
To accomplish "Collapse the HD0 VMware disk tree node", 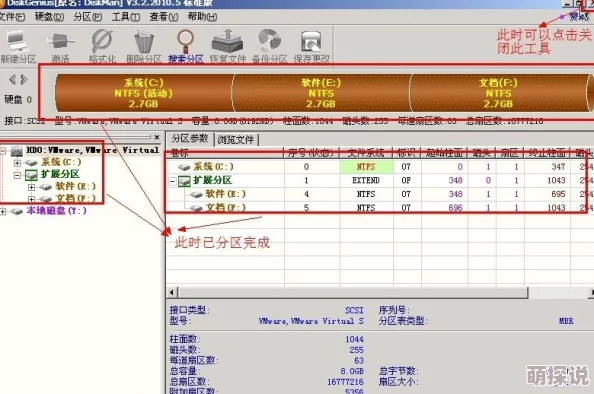I will pyautogui.click(x=3, y=151).
